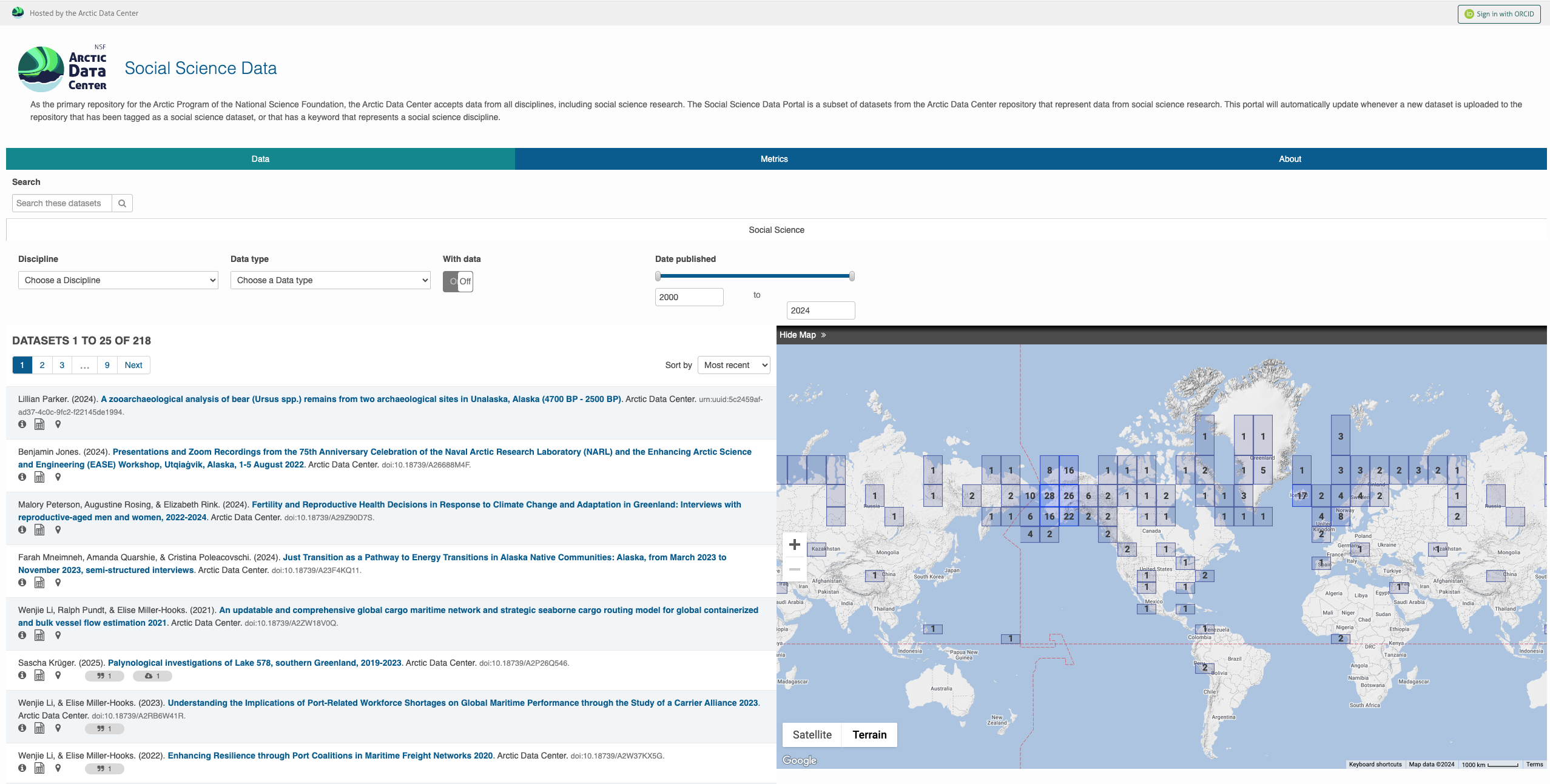Switch map to Satellite view
The height and width of the screenshot is (784, 1550).
[x=812, y=735]
